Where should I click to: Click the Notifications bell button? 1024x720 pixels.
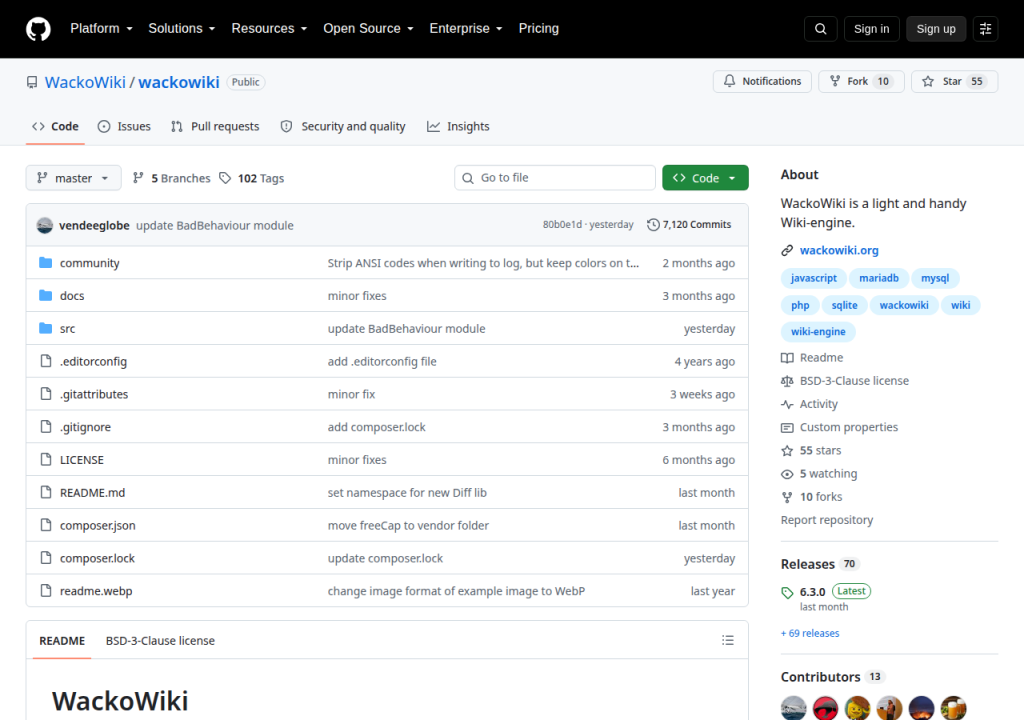pyautogui.click(x=762, y=81)
